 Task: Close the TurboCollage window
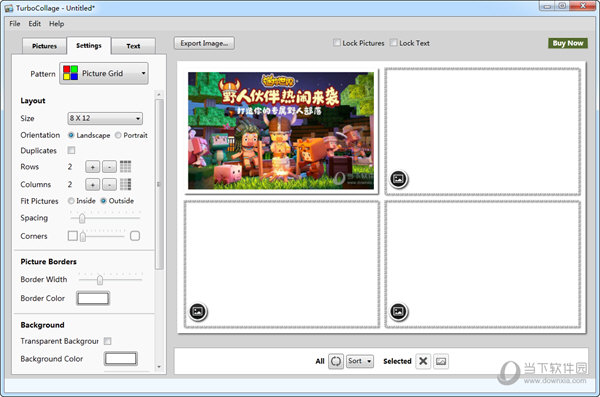[583, 6]
